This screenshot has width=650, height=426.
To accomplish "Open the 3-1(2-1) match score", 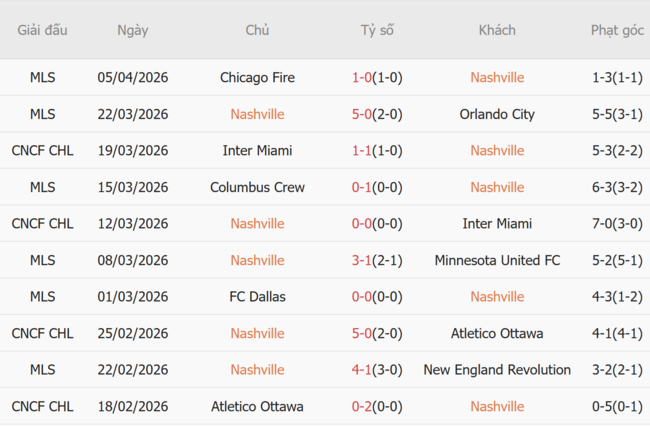I will click(x=377, y=260).
